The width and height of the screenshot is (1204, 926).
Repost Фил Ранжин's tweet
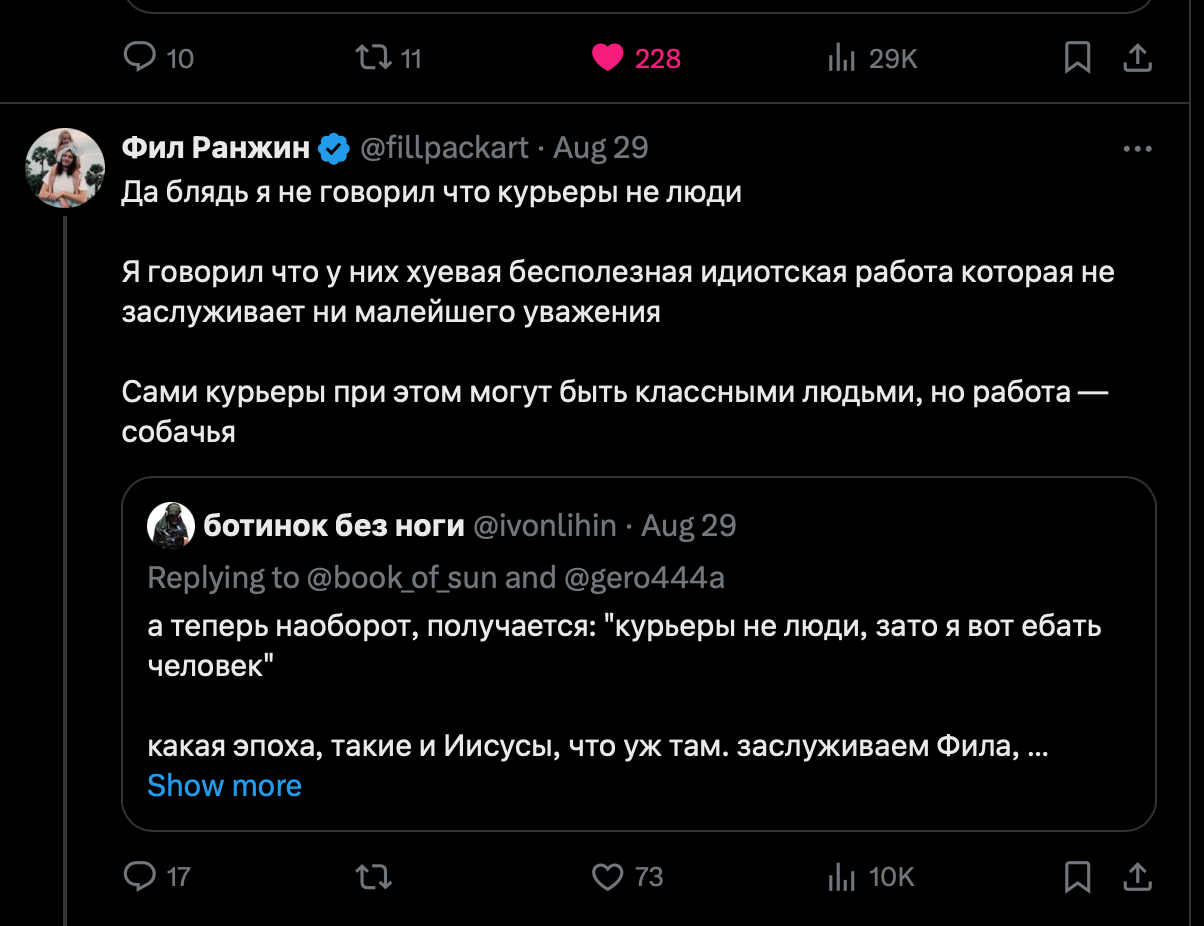pyautogui.click(x=374, y=877)
